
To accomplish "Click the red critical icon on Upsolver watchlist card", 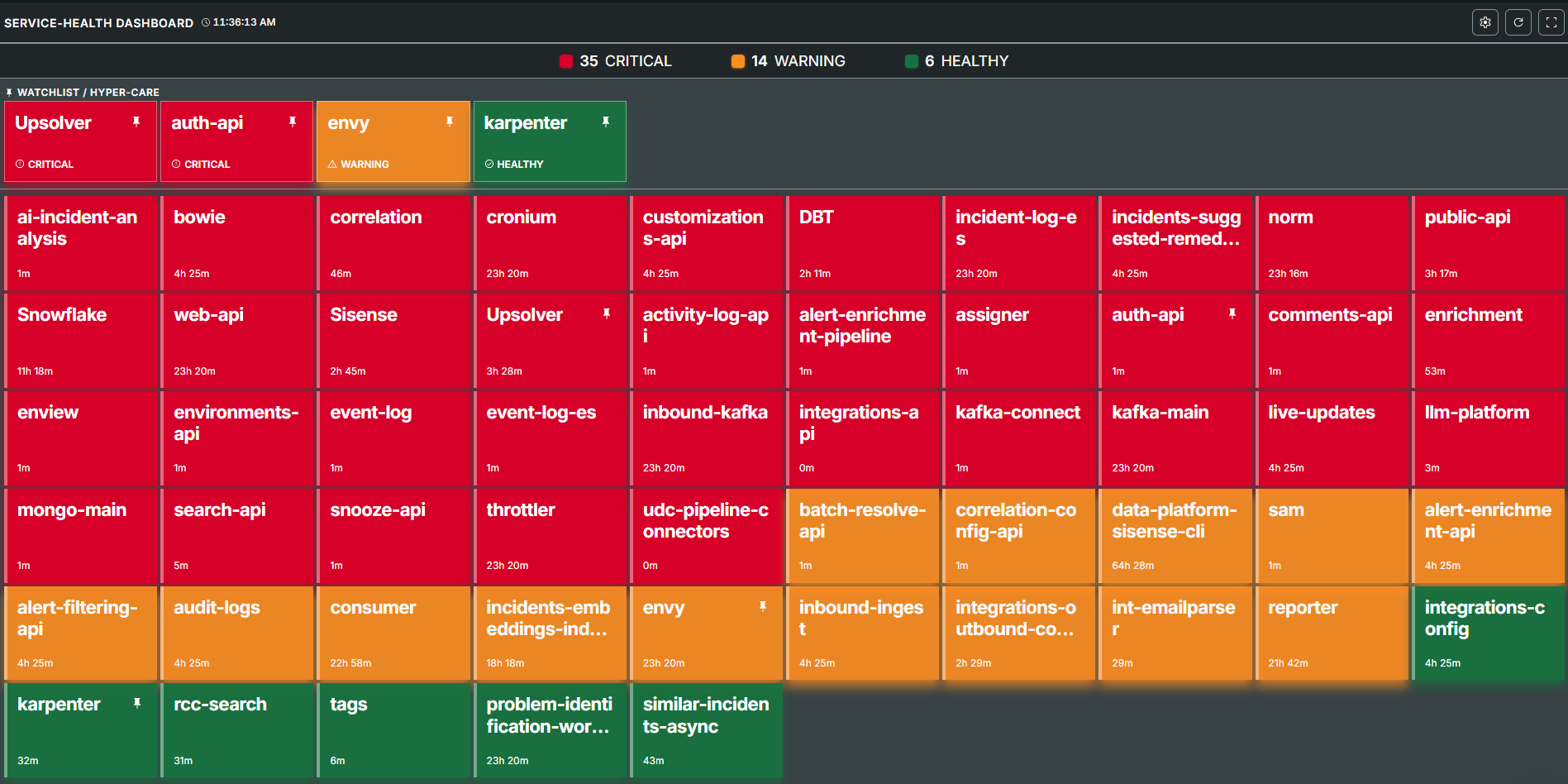I will coord(18,164).
